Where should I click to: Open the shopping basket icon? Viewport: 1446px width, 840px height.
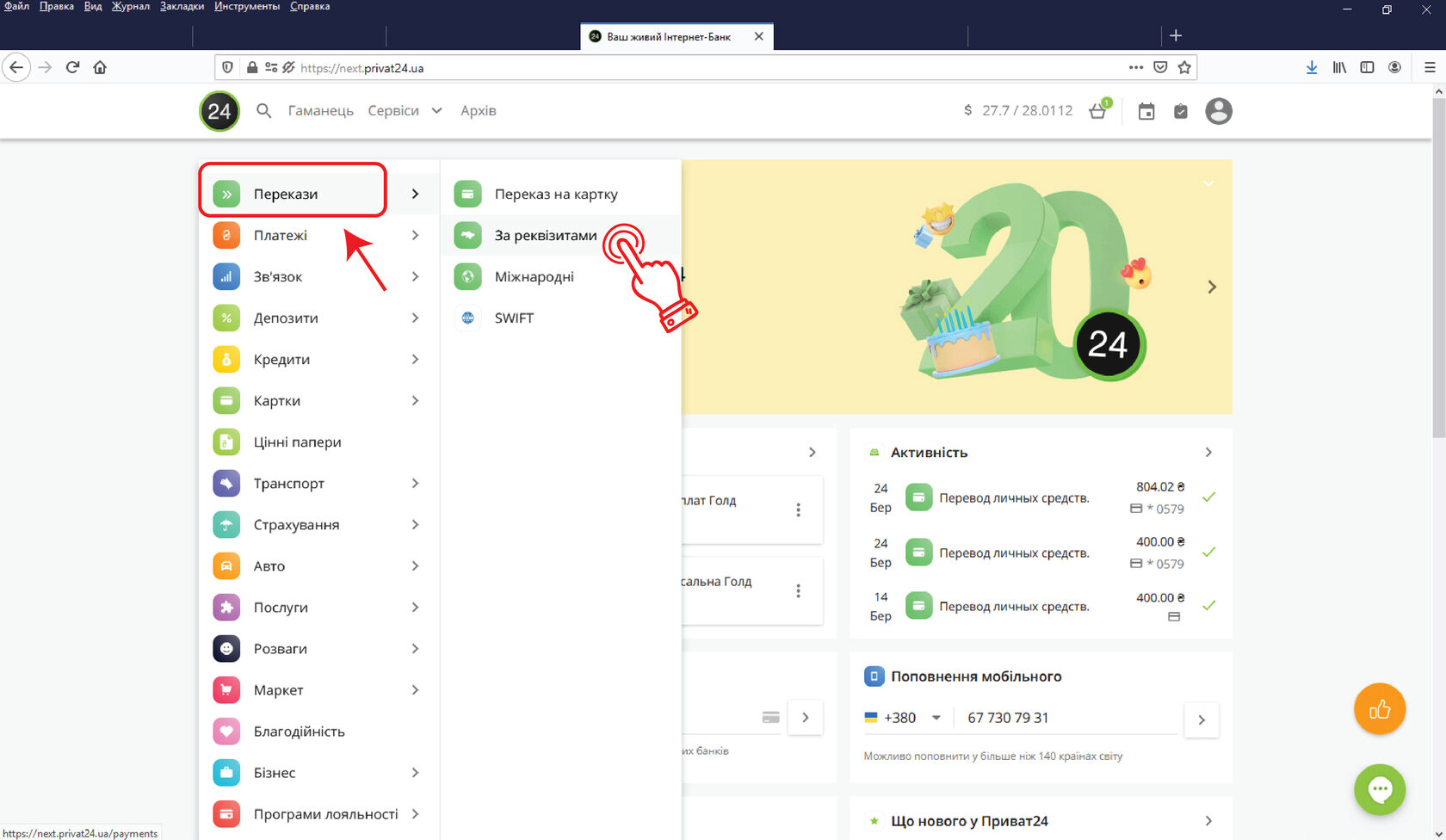tap(1097, 111)
